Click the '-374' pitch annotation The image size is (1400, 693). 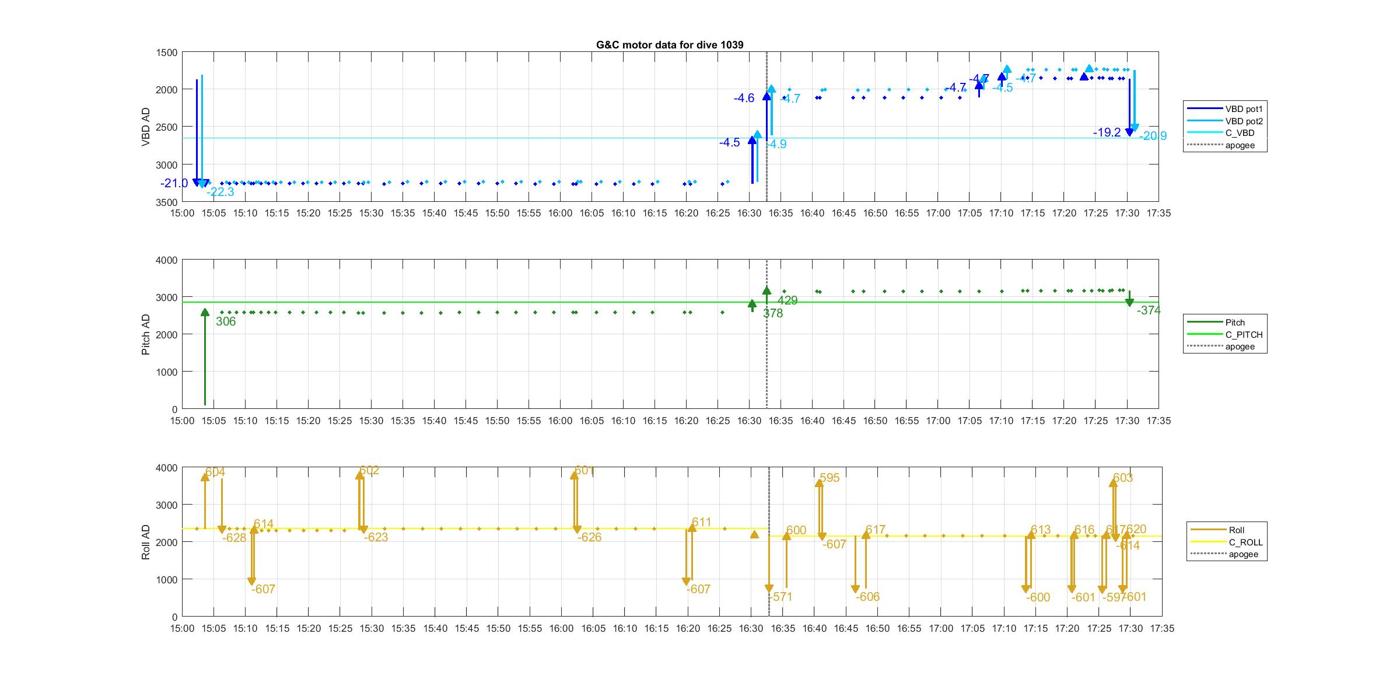pyautogui.click(x=1149, y=310)
